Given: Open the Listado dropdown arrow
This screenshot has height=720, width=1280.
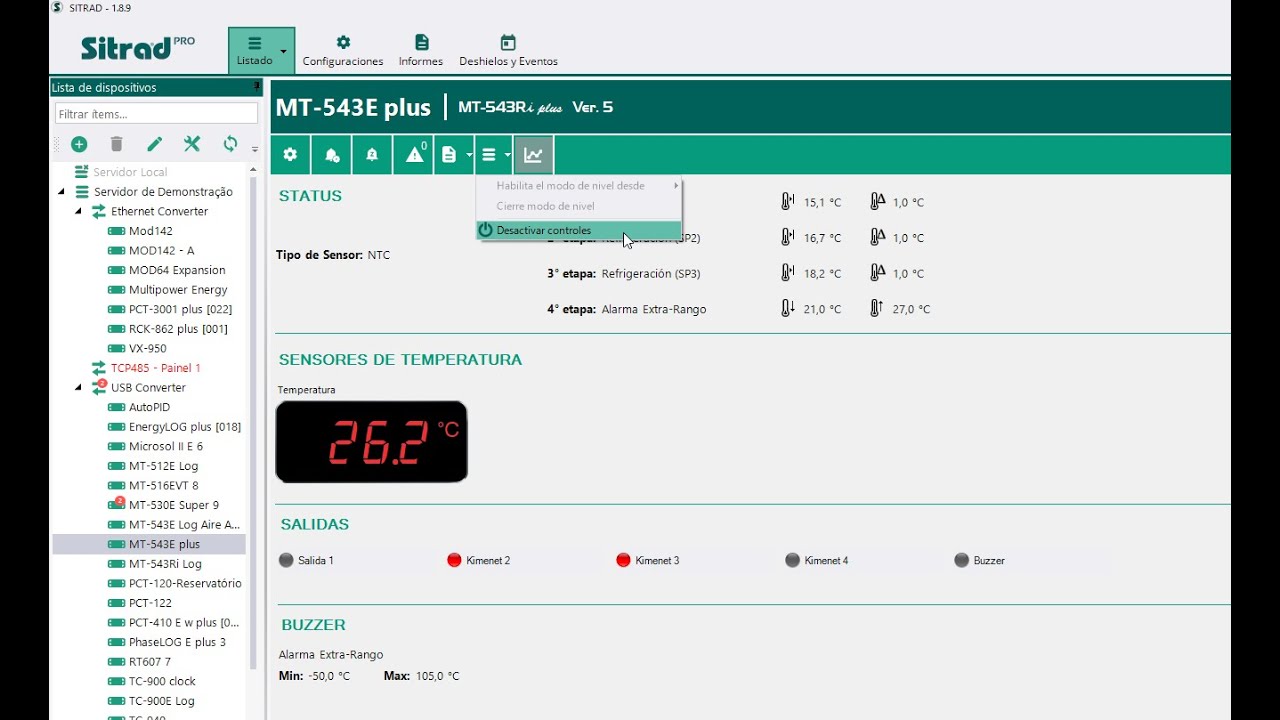Looking at the screenshot, I should pos(284,50).
